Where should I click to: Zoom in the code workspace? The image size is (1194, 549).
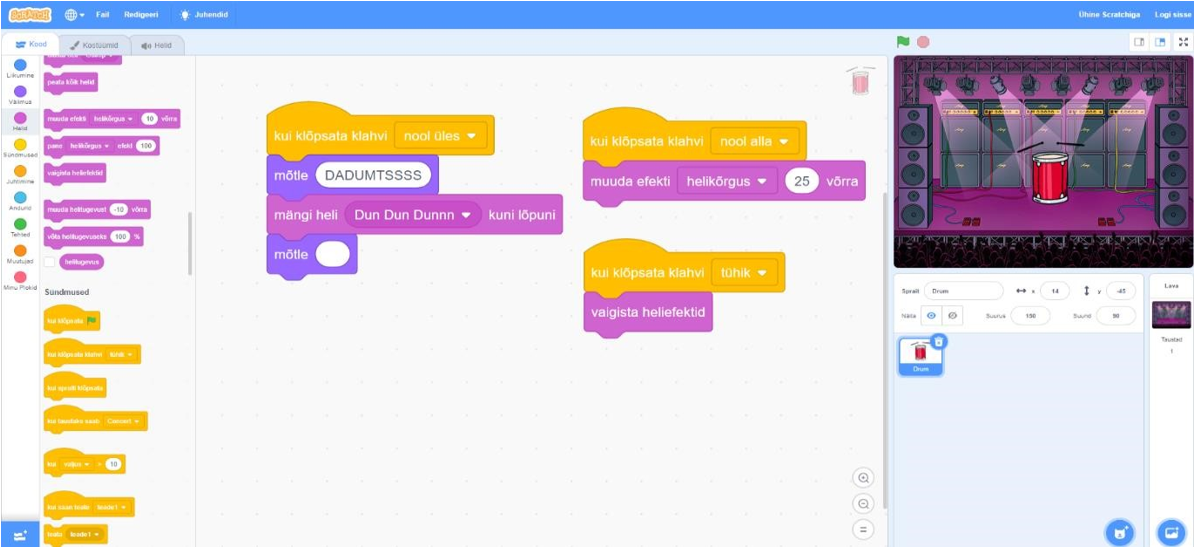click(864, 478)
